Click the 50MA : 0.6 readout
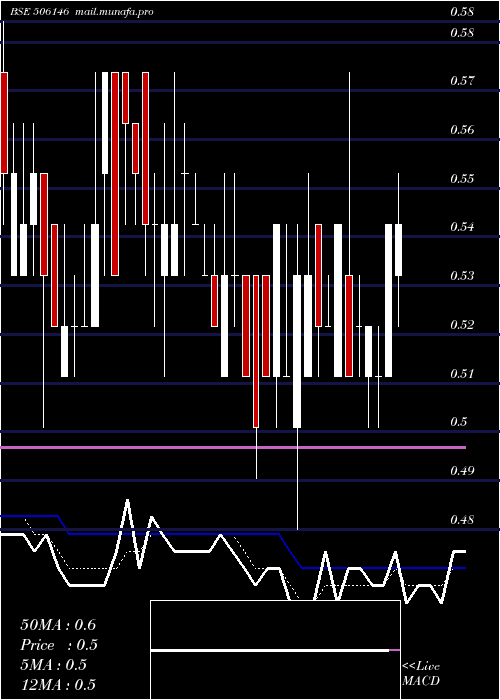 [x=58, y=625]
